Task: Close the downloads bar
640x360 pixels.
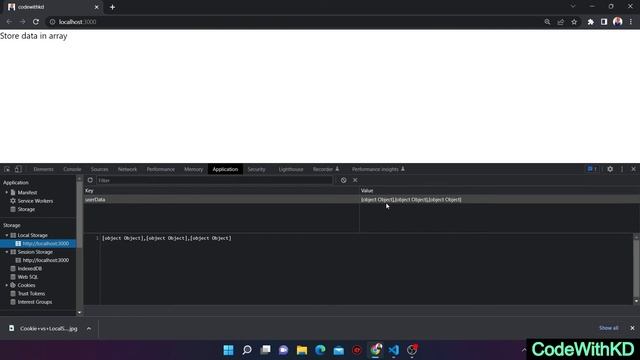Action: tap(632, 328)
